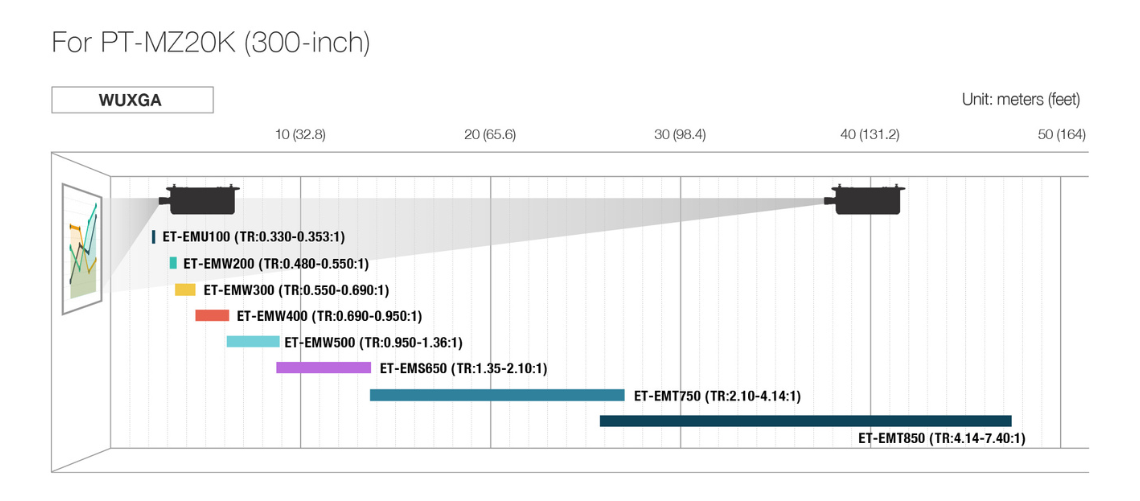Select the teal ET-EMW200 range bar
This screenshot has width=1140, height=501.
(173, 263)
